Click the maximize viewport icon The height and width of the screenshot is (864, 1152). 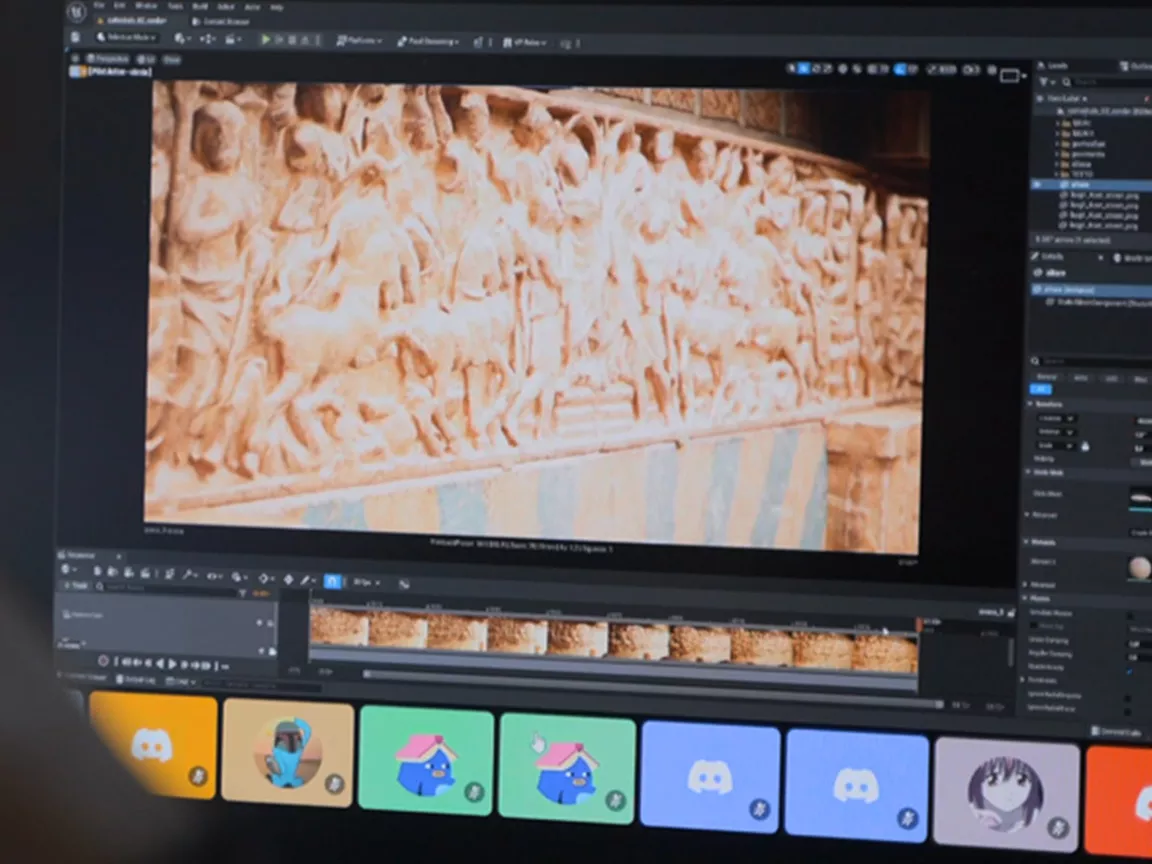coord(1010,75)
